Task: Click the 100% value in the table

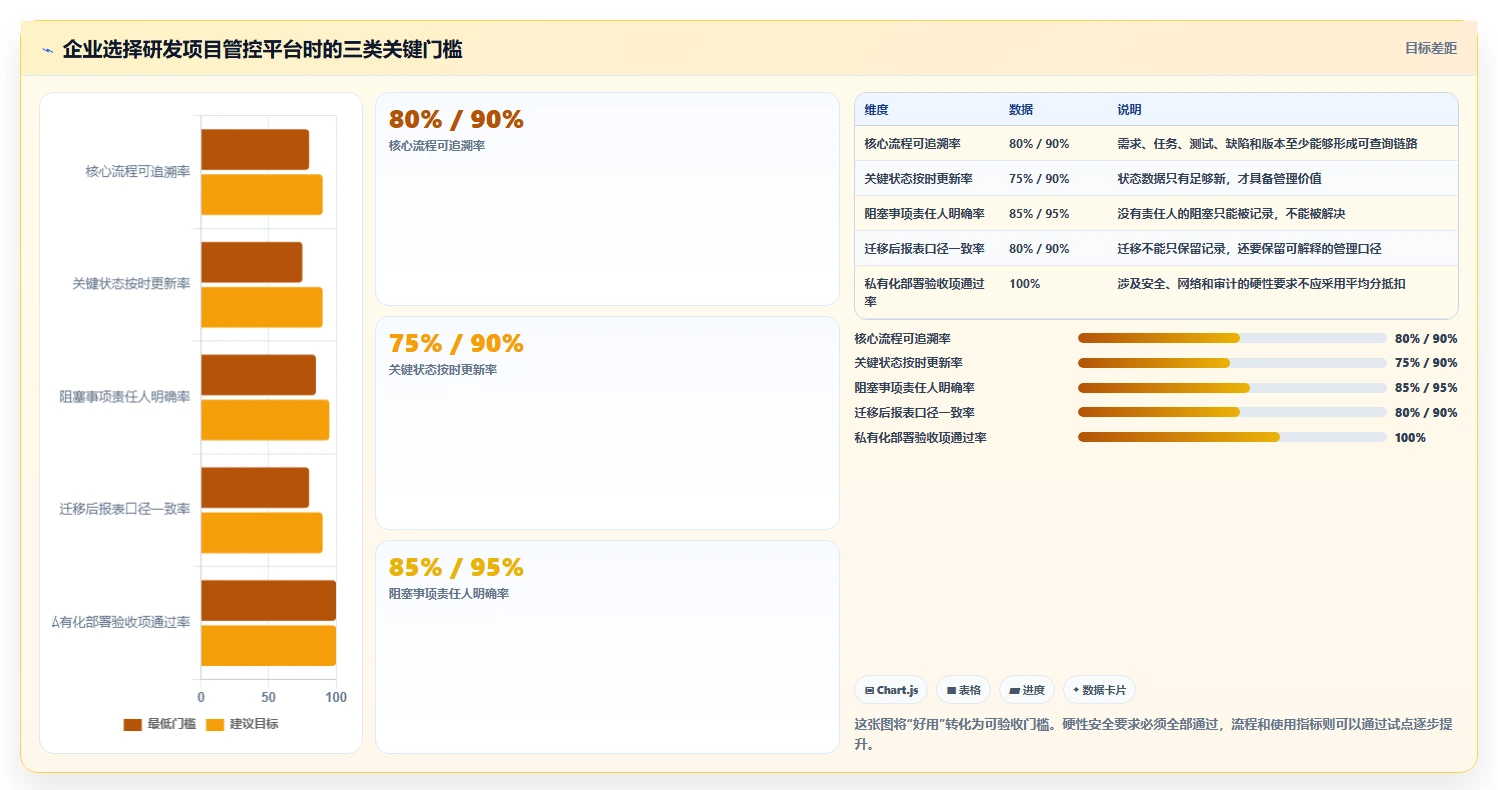Action: point(1025,284)
